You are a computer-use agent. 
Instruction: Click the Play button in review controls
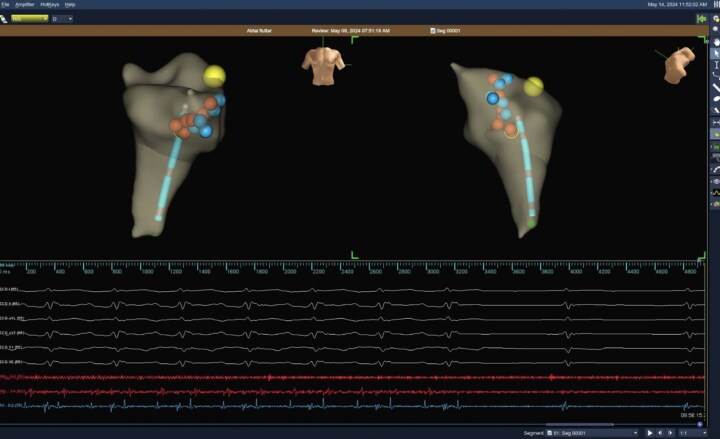pos(649,433)
